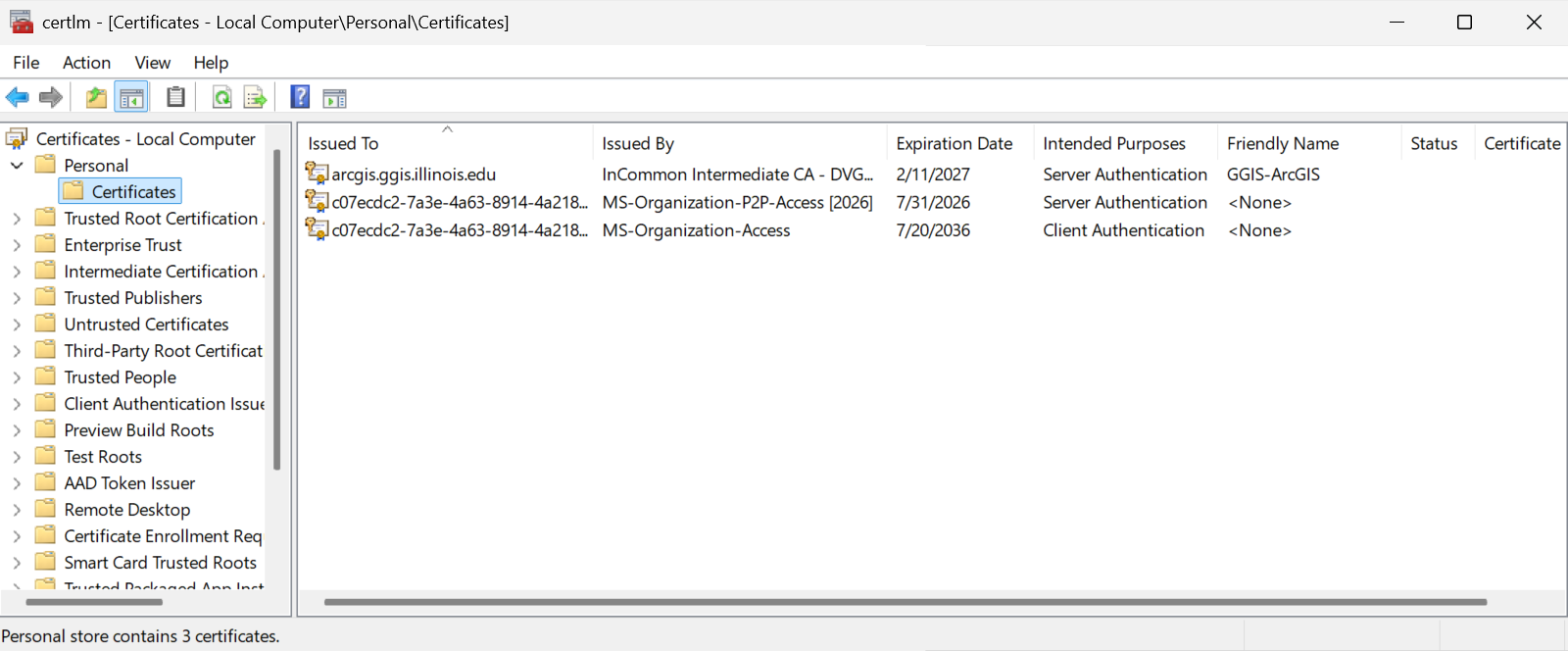Expand the Smart Card Trusted Roots node
Image resolution: width=1568 pixels, height=651 pixels.
click(17, 562)
